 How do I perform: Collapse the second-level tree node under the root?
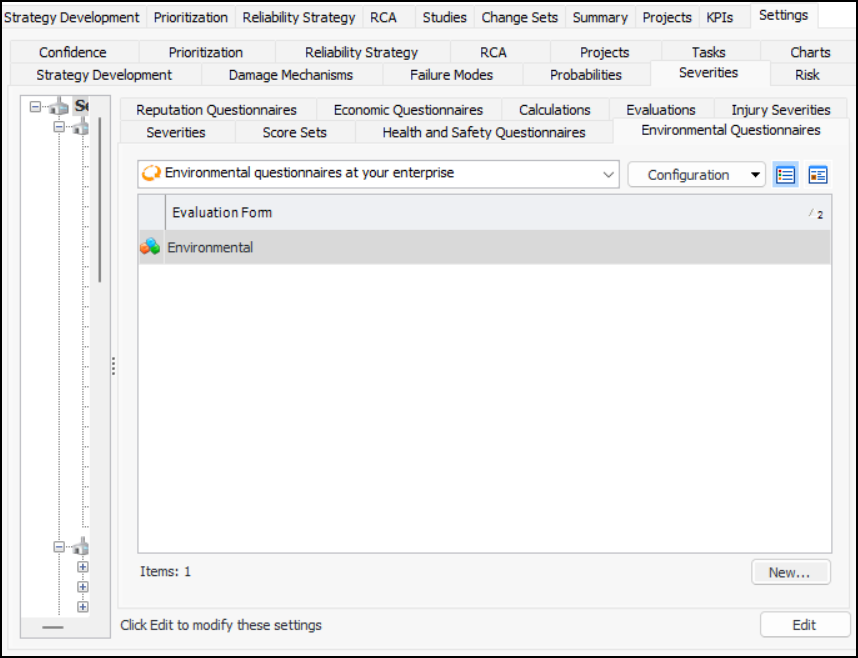59,127
